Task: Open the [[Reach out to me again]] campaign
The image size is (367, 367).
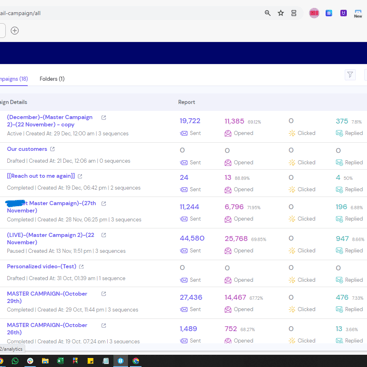Action: [x=41, y=176]
